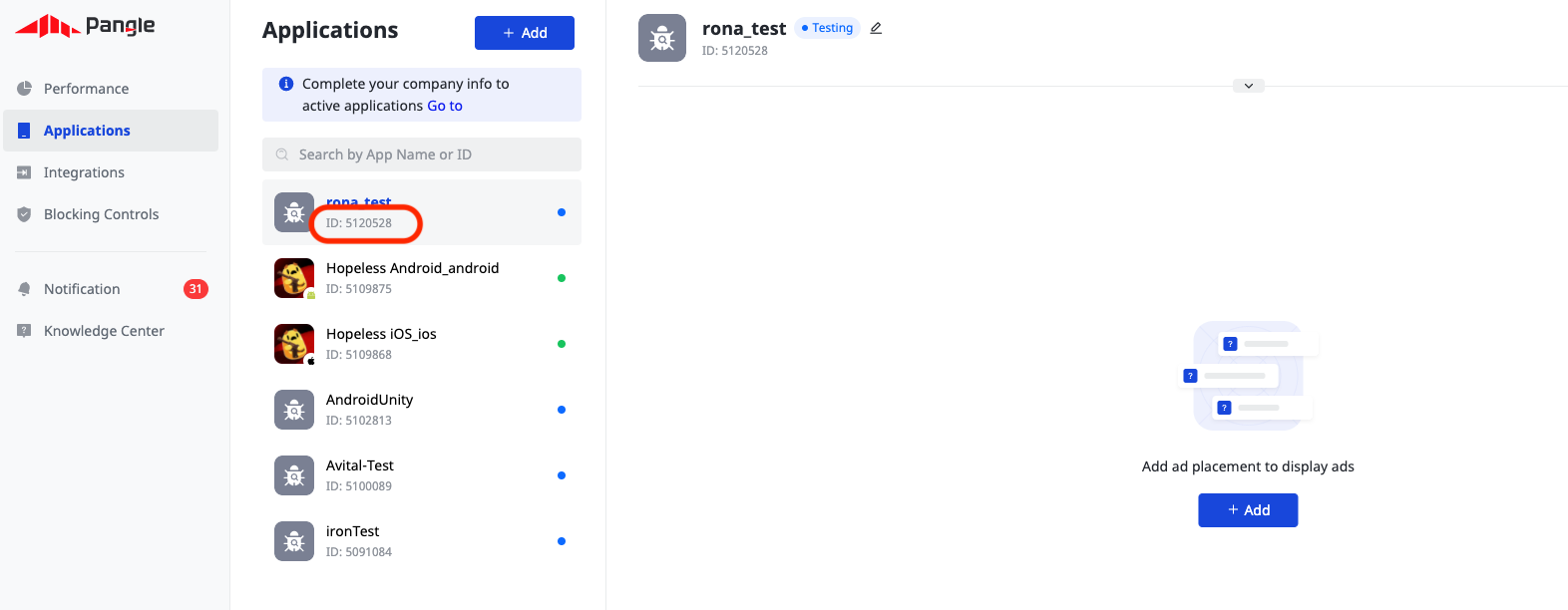Click the Integrations sidebar icon

24,172
